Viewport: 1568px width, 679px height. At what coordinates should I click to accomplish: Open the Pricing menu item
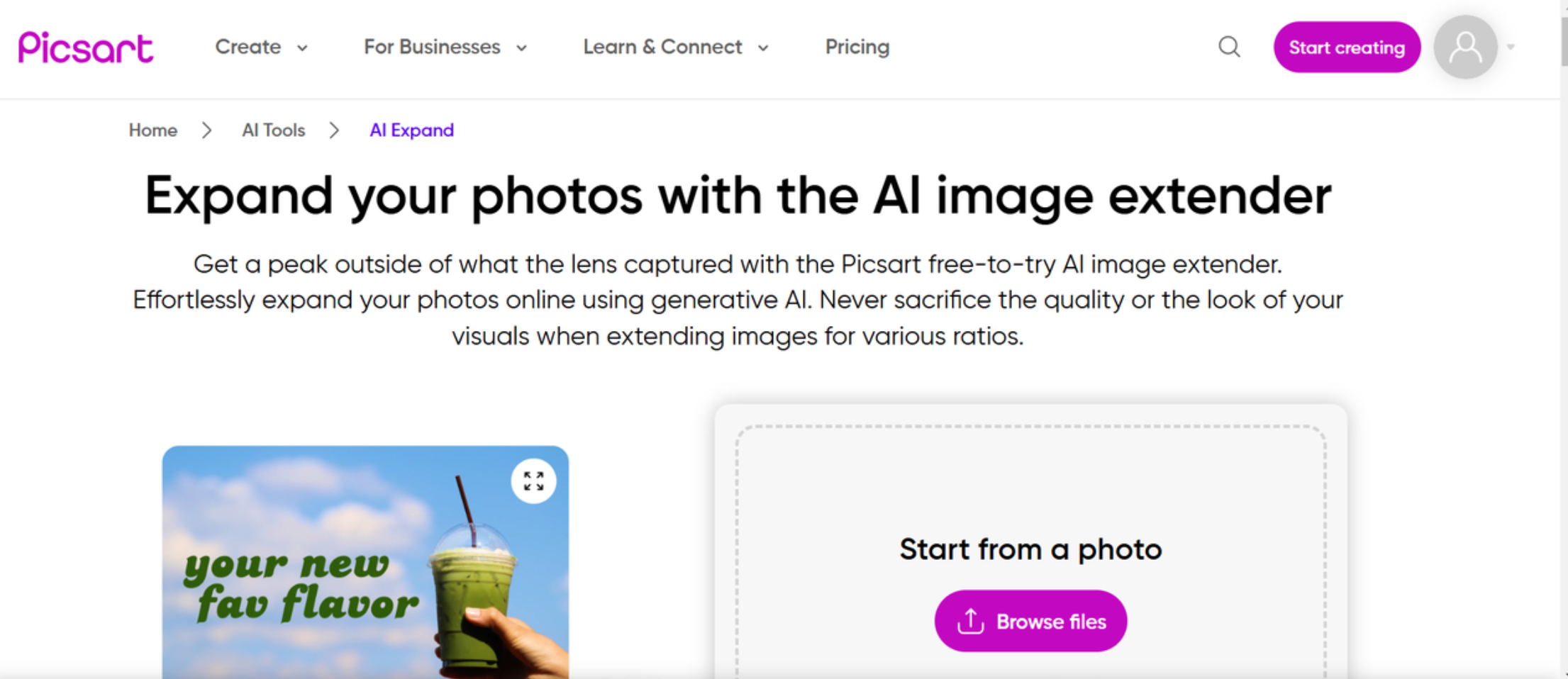[x=857, y=47]
